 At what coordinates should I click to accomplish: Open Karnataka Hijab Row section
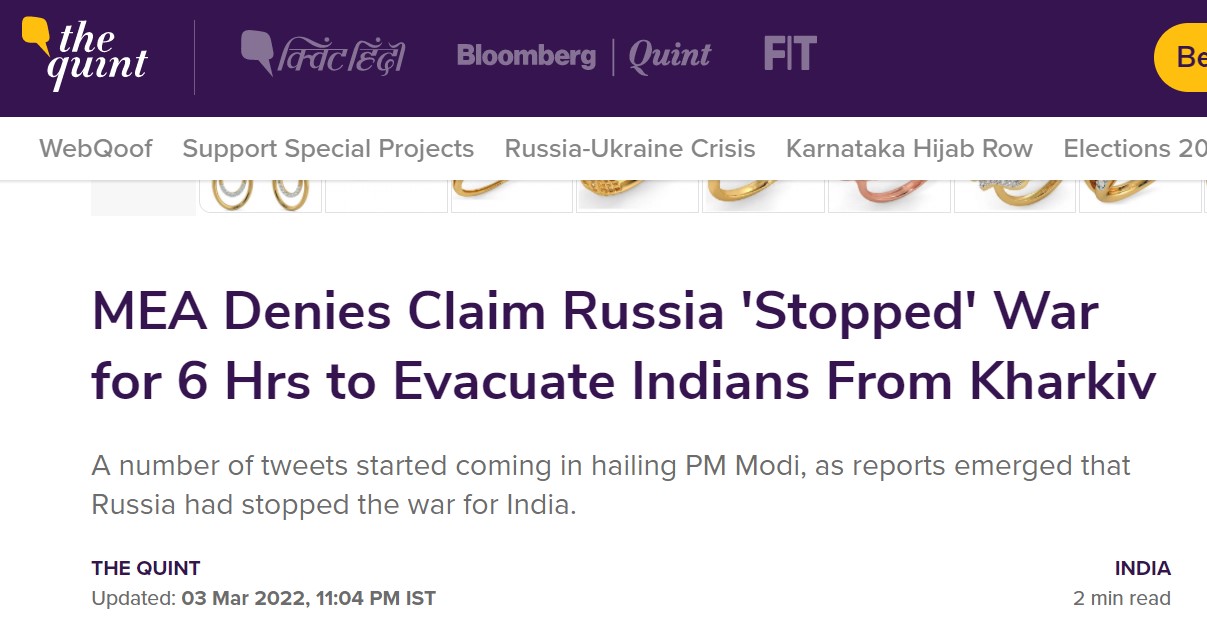[909, 149]
